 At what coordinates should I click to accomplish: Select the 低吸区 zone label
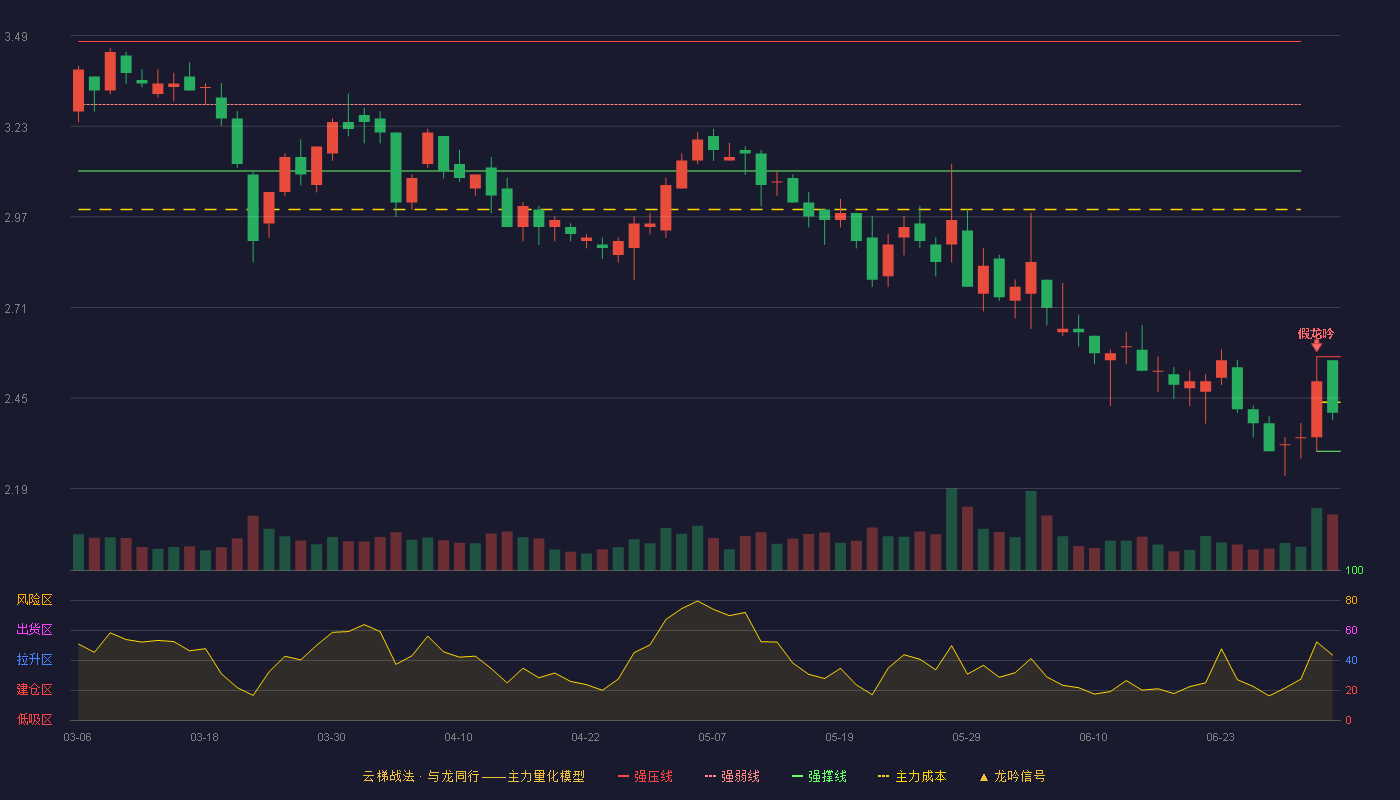coord(34,719)
